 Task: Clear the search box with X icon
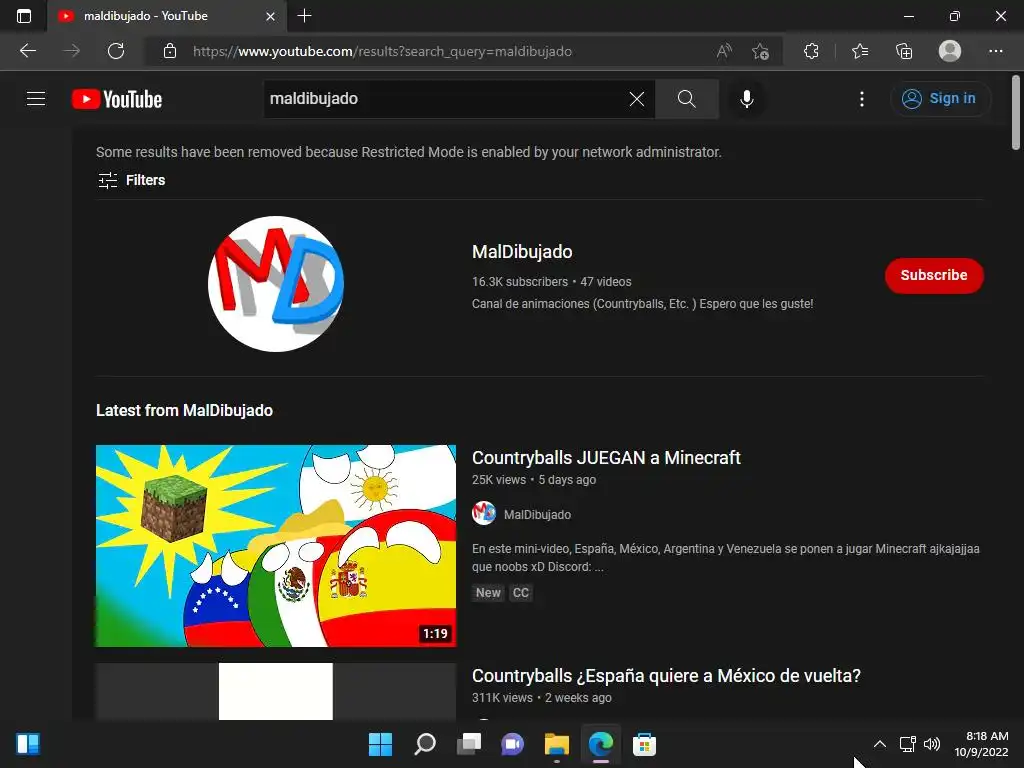click(637, 99)
